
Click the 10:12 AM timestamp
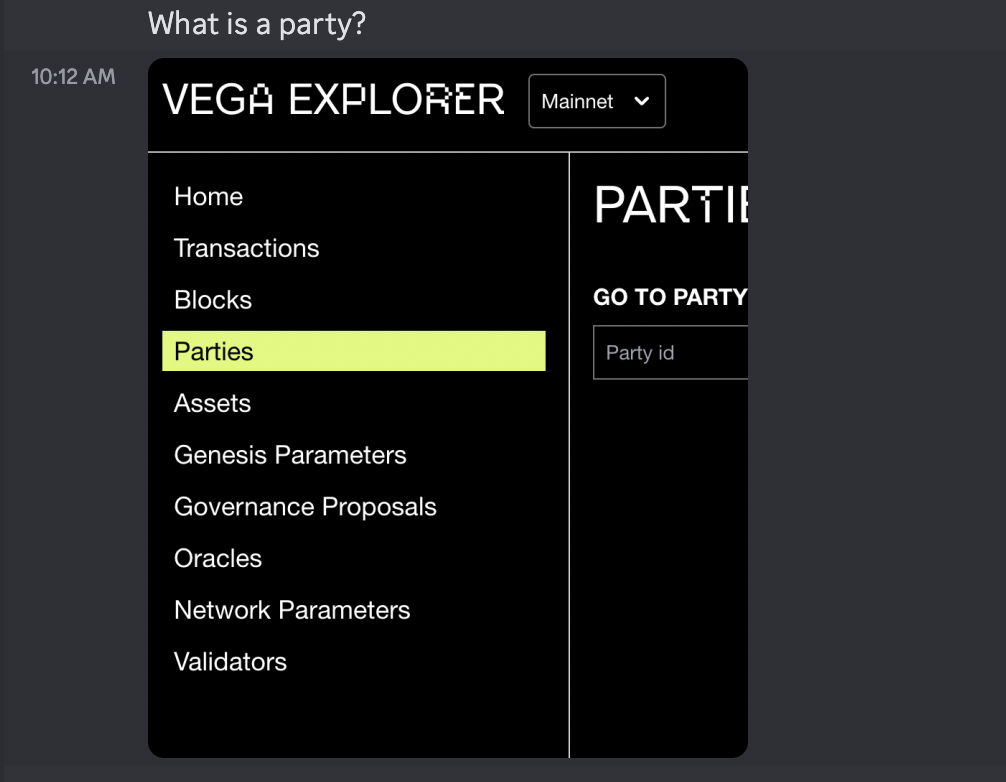[x=73, y=76]
